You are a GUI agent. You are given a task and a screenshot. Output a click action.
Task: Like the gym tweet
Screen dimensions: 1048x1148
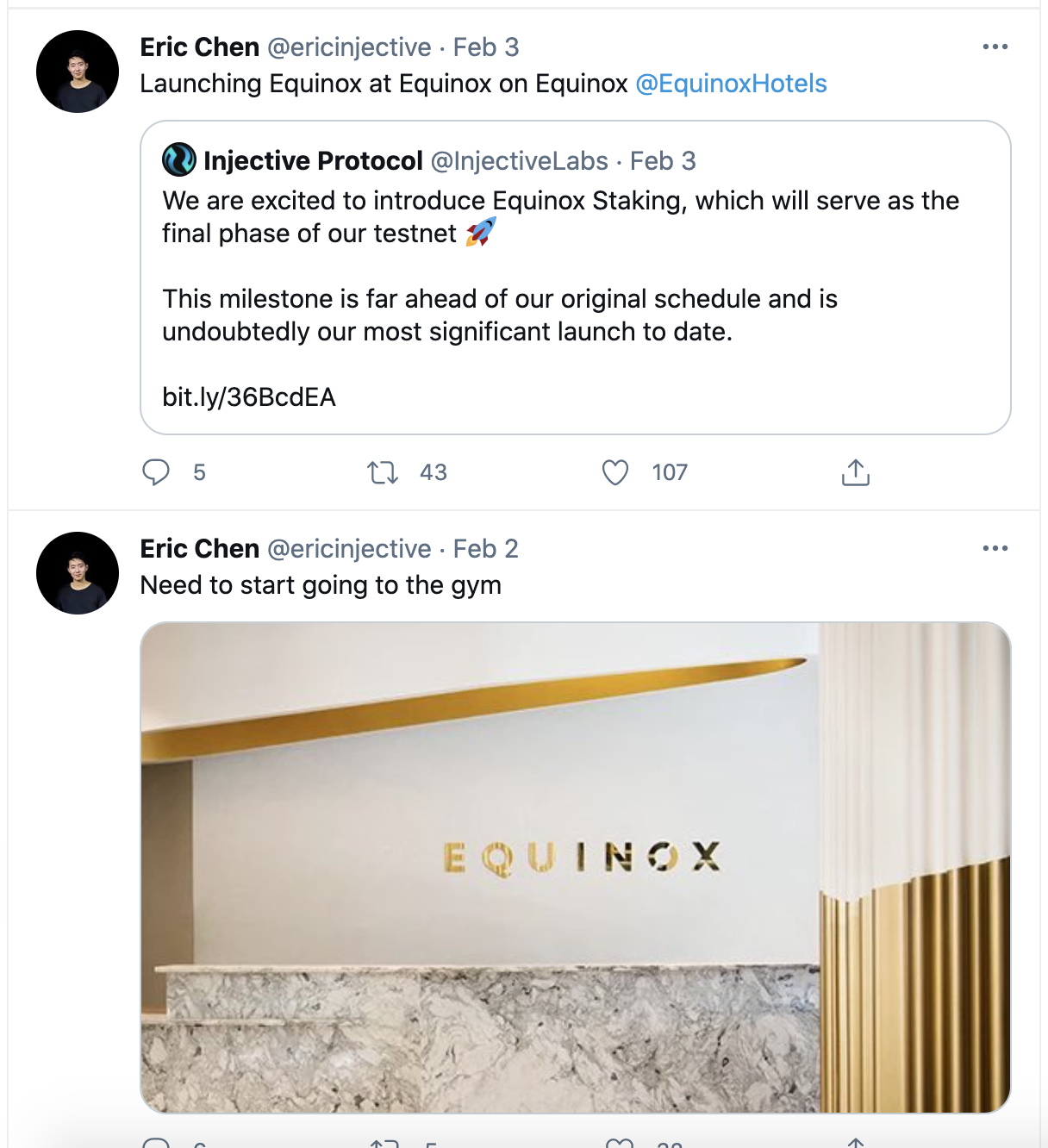tap(614, 1144)
